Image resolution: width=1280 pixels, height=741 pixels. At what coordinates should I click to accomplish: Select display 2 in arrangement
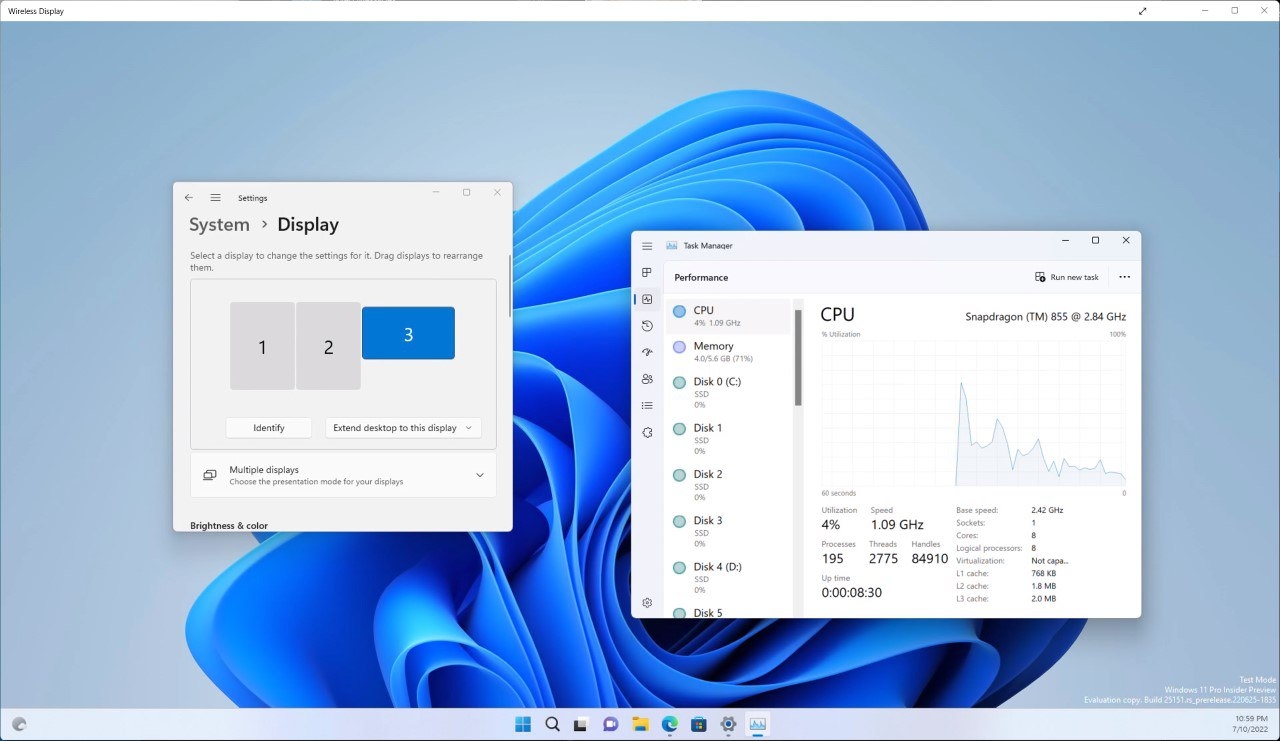coord(328,346)
